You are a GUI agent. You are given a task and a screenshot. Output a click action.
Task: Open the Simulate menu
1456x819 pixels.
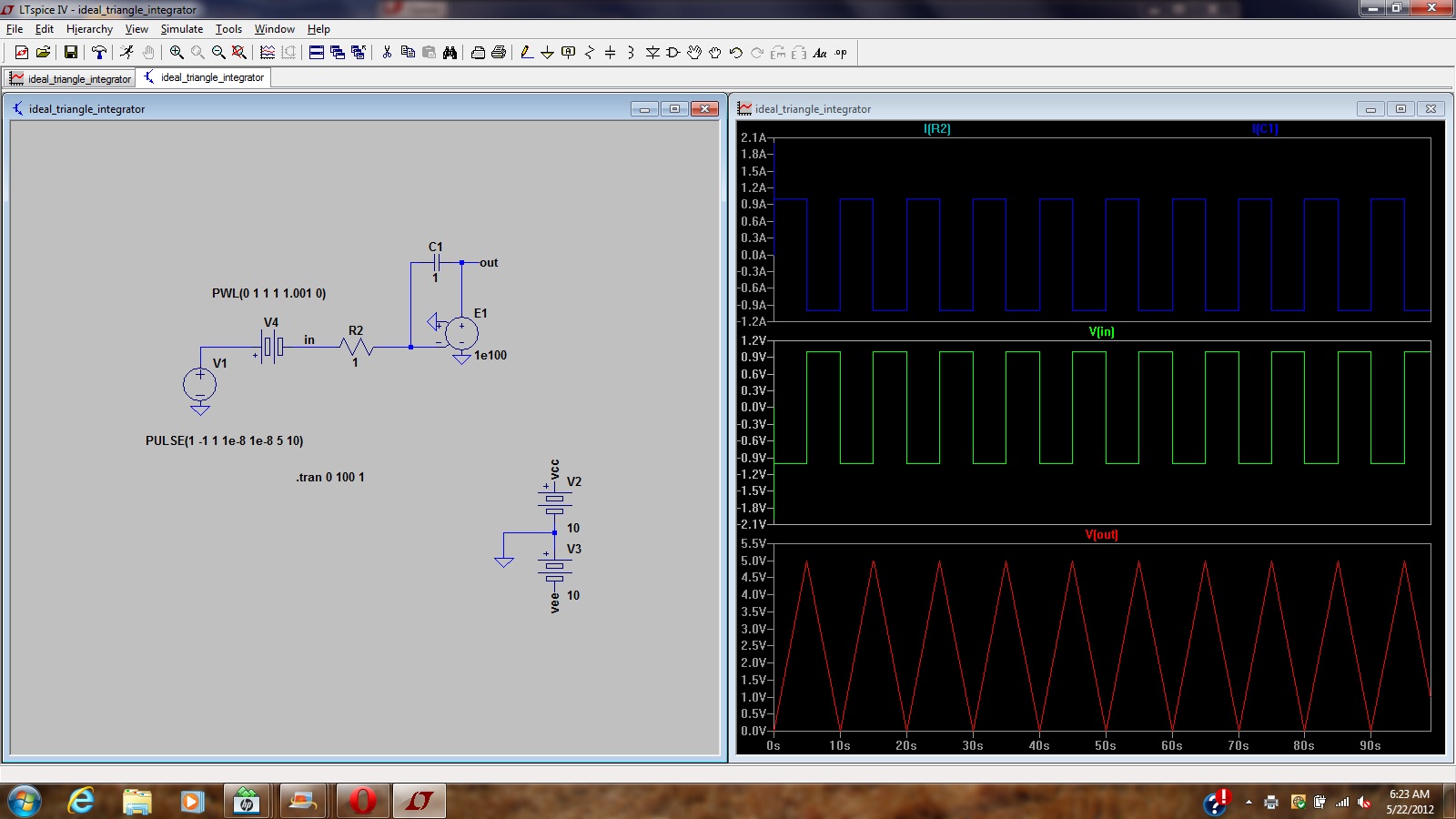coord(182,29)
